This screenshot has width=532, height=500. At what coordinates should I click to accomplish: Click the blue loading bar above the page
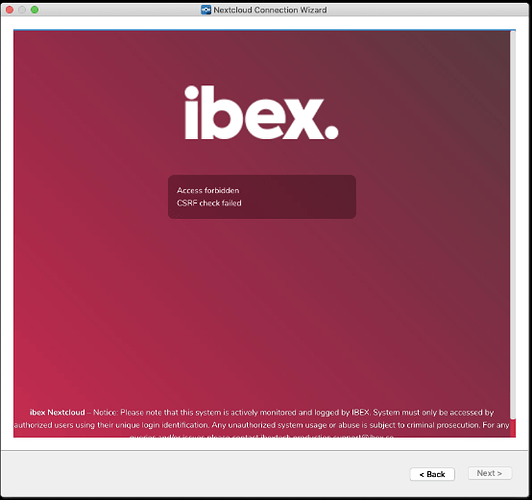pos(264,30)
